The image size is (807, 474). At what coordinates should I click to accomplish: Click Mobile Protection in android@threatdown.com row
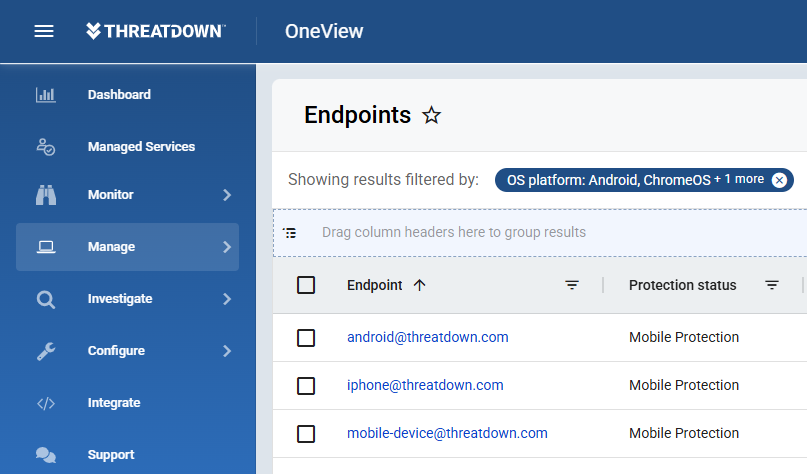(684, 337)
